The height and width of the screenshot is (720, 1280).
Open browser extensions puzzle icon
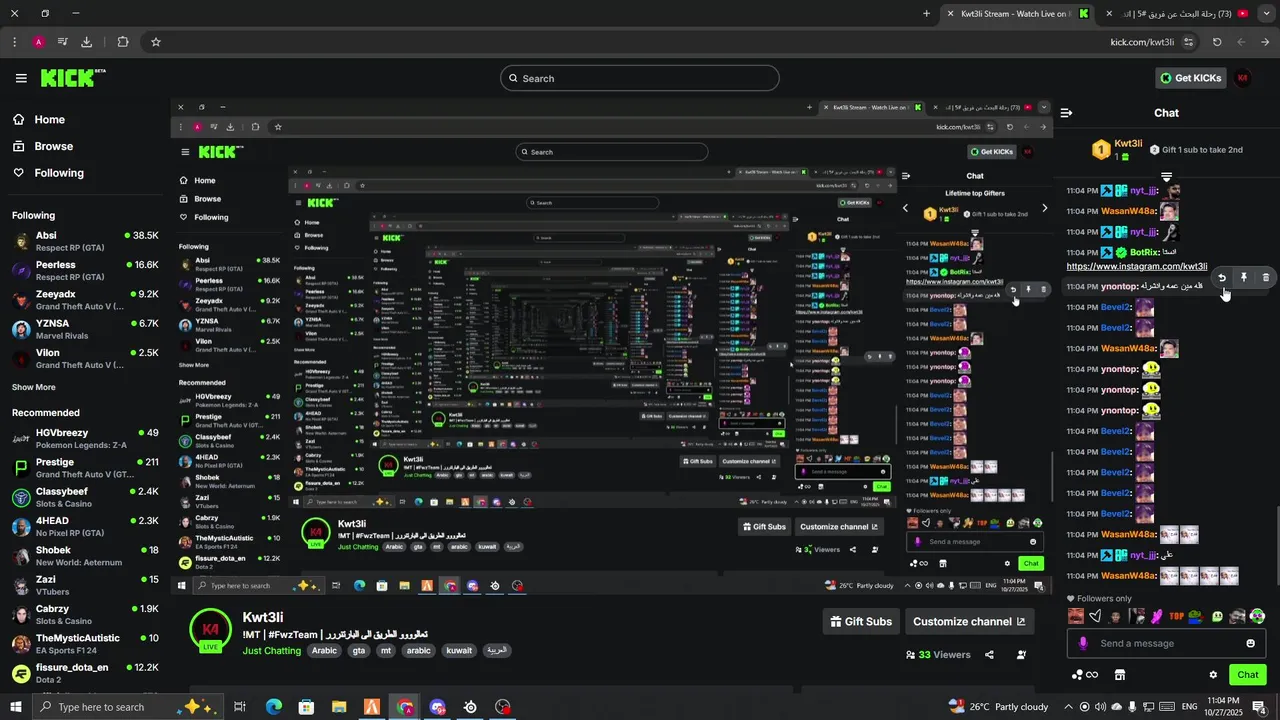[123, 42]
